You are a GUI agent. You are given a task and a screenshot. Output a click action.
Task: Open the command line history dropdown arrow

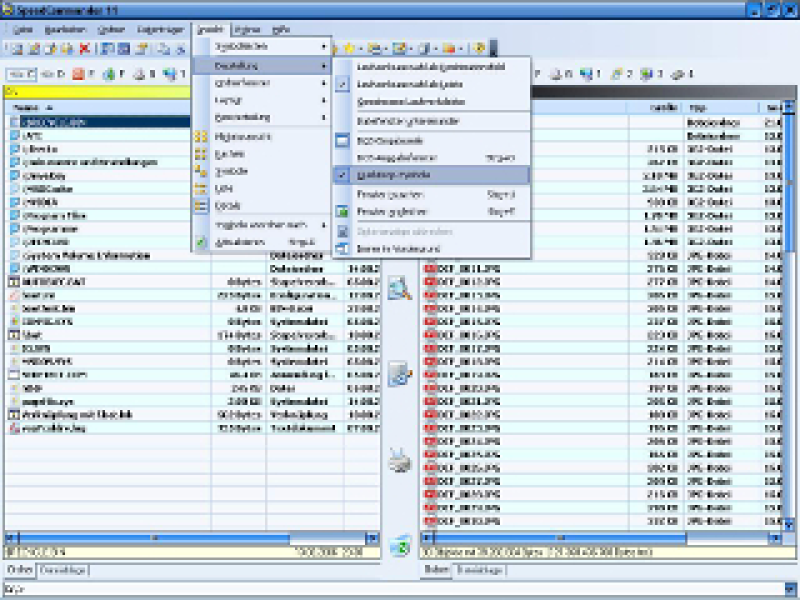pyautogui.click(x=790, y=589)
